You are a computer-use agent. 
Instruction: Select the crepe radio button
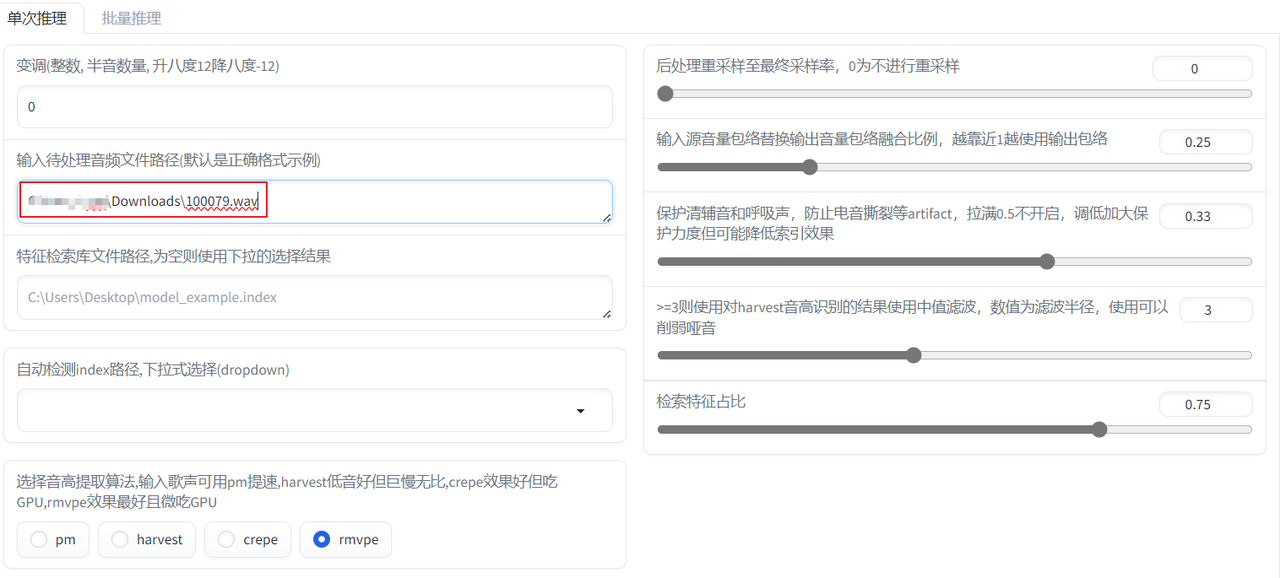click(x=248, y=540)
